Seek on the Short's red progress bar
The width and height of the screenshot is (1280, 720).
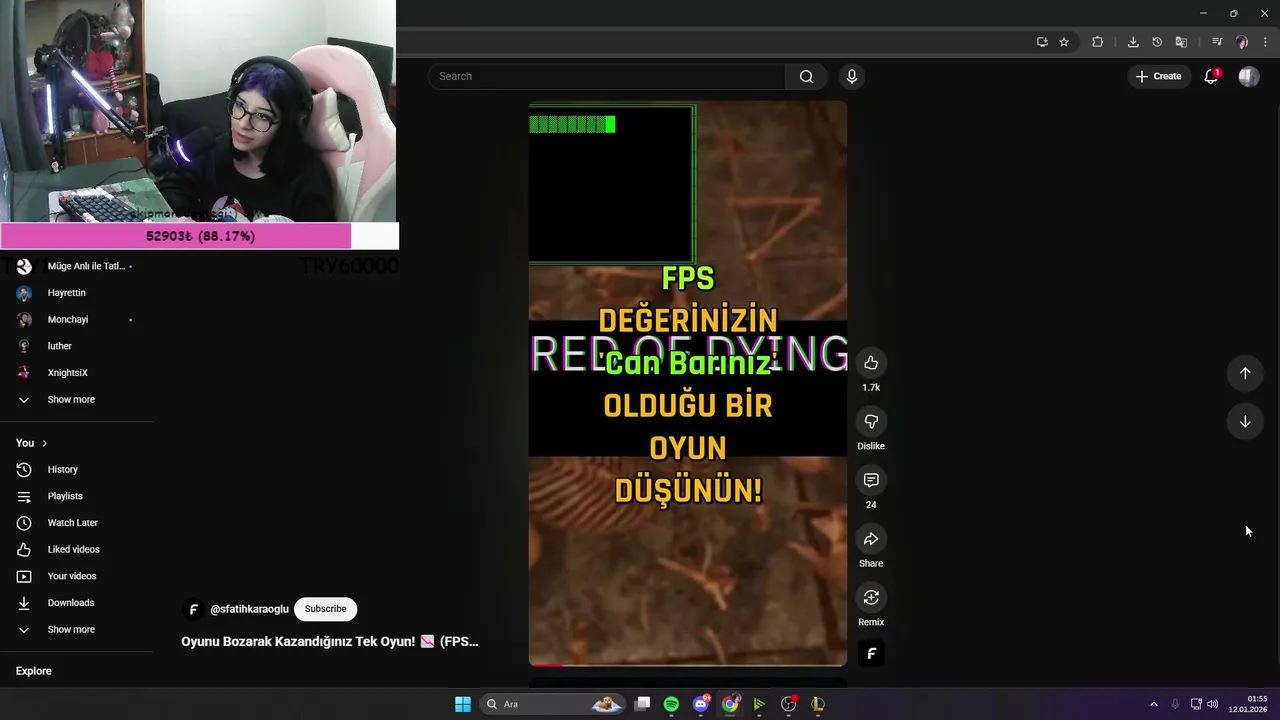tap(688, 664)
